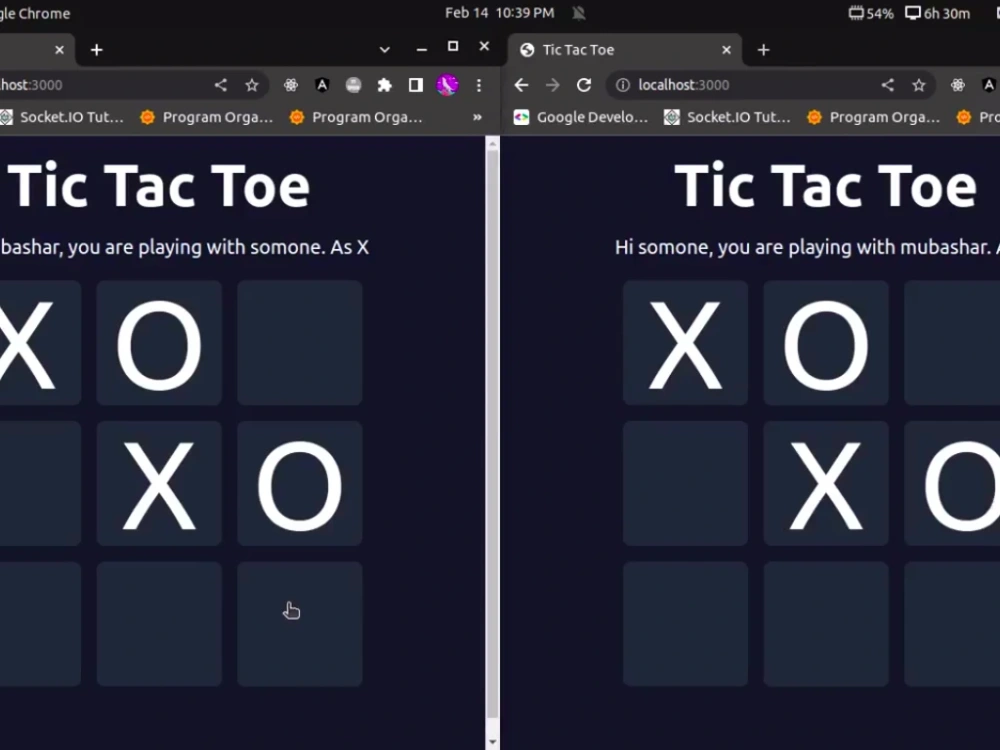Screen dimensions: 1000x750
Task: Click the Chrome Extensions puzzle icon
Action: coord(385,85)
